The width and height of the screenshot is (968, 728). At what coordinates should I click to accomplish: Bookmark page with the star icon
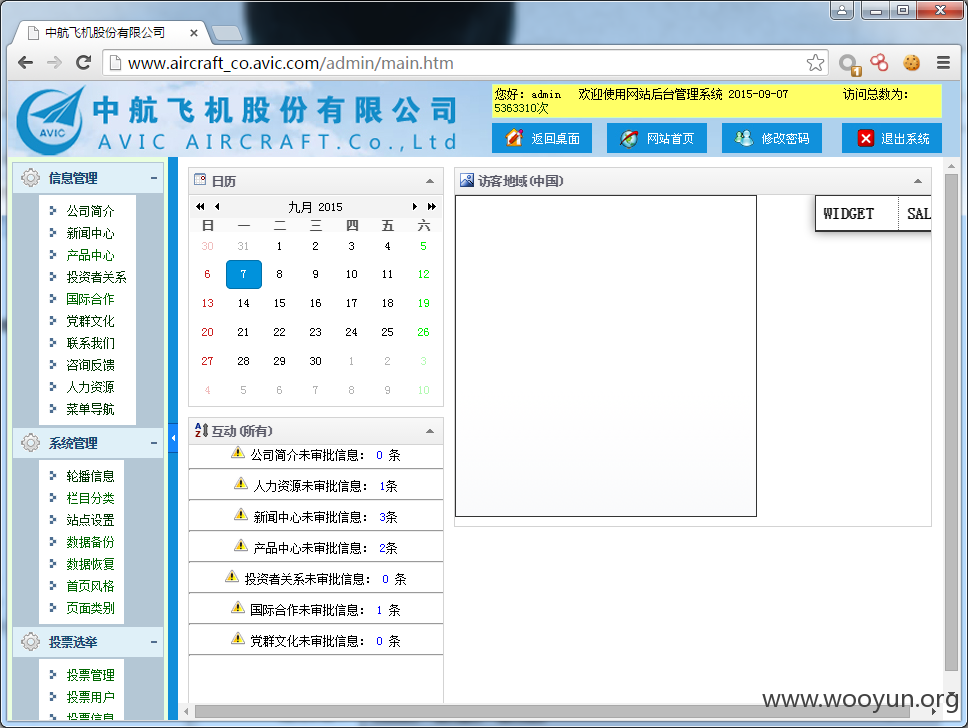(x=815, y=63)
